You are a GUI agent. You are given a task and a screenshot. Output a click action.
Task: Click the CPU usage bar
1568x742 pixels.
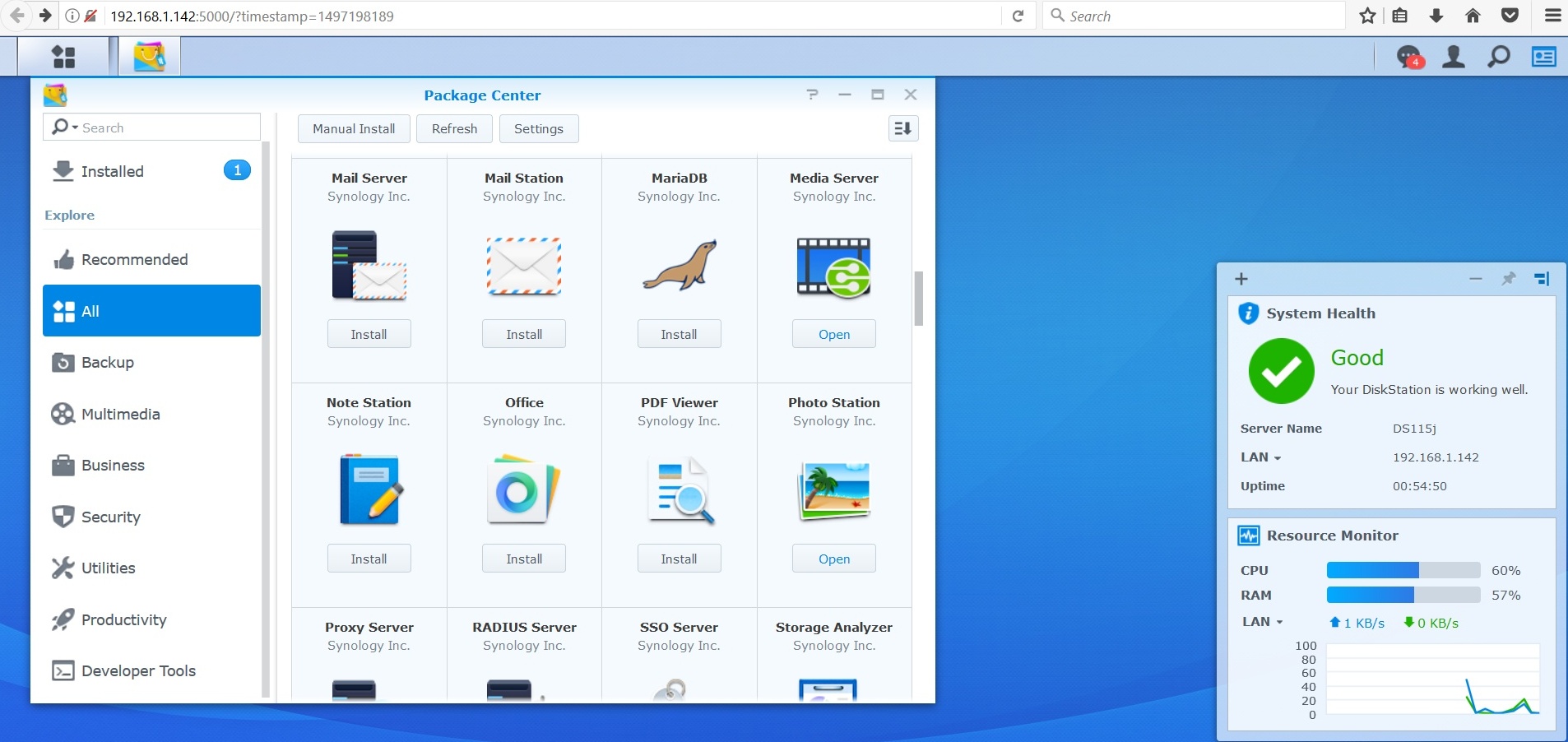tap(1403, 570)
